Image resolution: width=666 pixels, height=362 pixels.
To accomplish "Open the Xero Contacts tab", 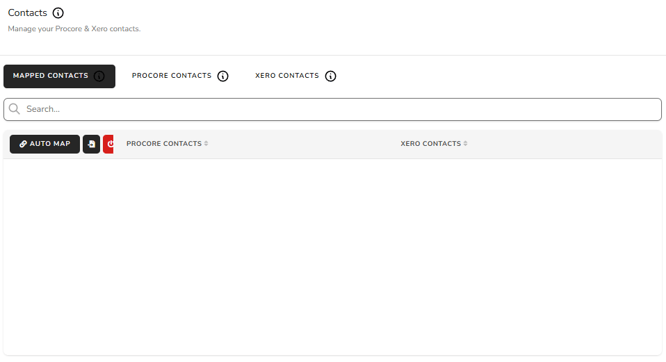I will click(x=287, y=76).
